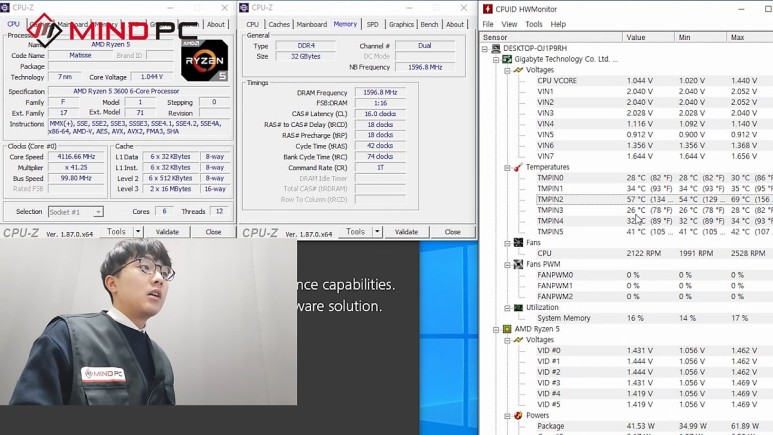Click the fan icon beside Fans PWM
Viewport: 773px width, 435px height.
pos(518,264)
